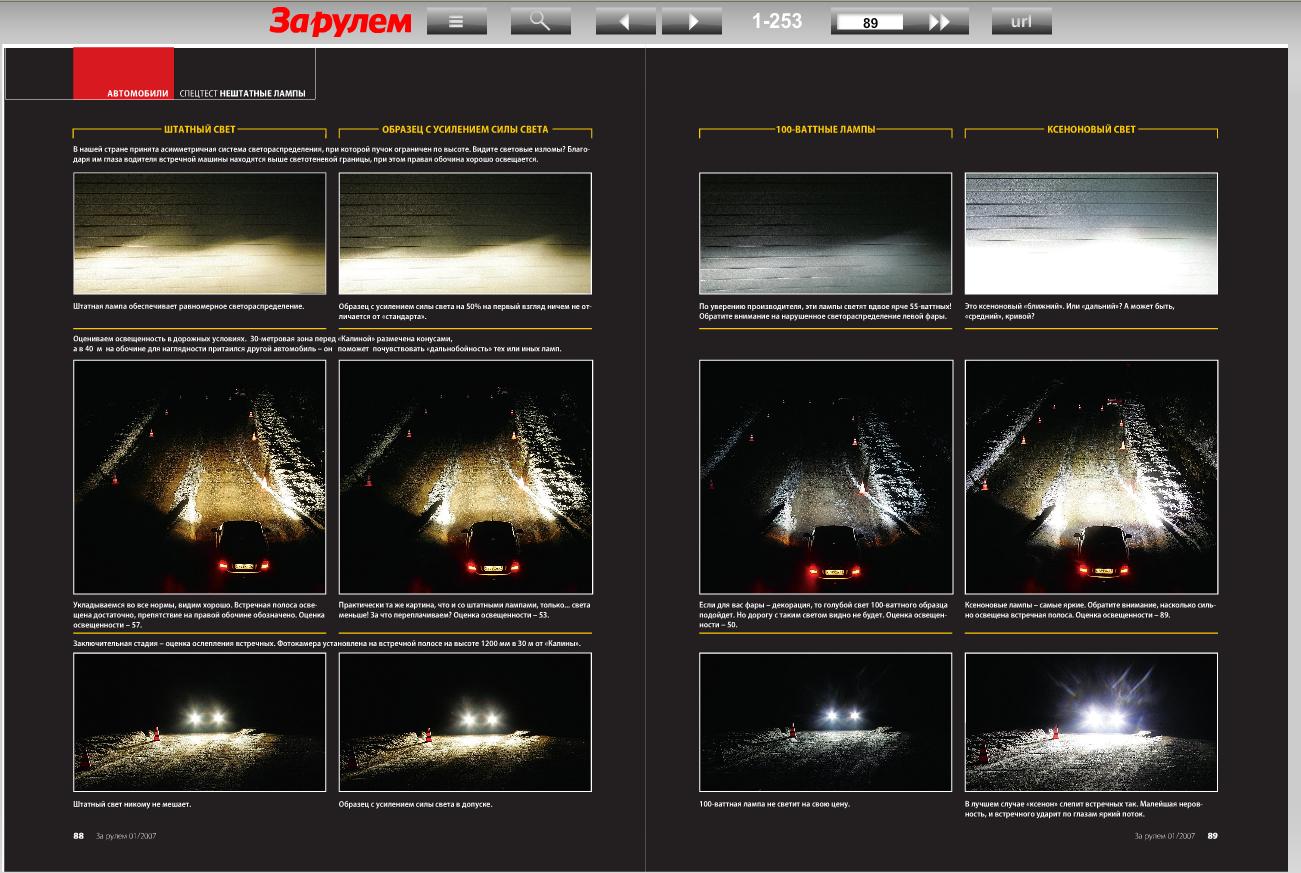Click the page 89 footer number
The height and width of the screenshot is (873, 1301).
pos(1212,836)
